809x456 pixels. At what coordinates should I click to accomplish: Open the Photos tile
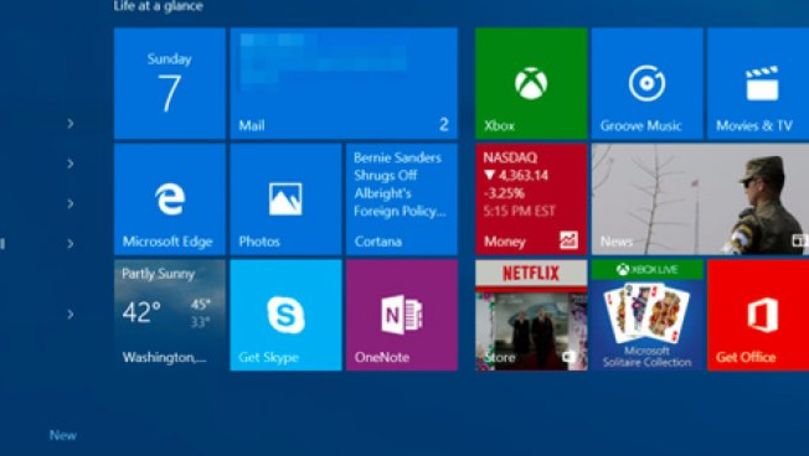point(286,199)
